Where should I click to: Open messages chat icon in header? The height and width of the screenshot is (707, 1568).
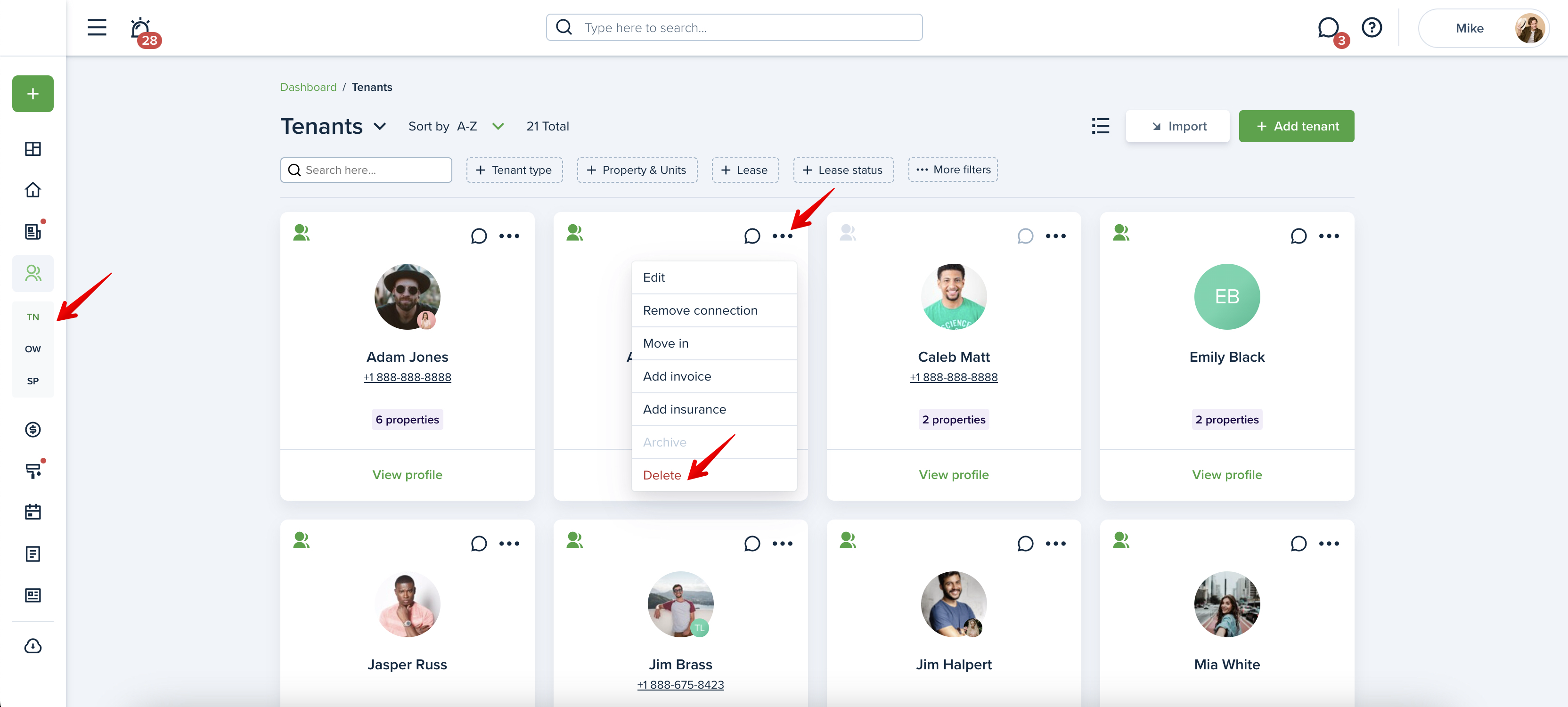[x=1328, y=27]
